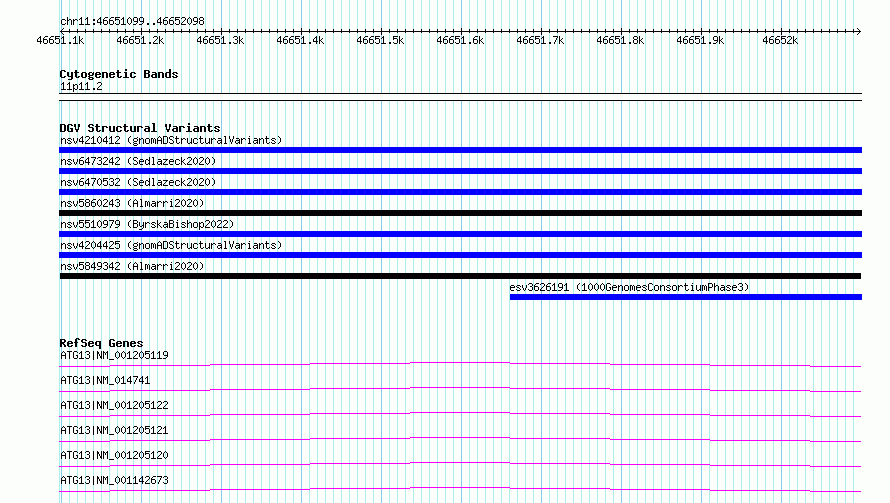The height and width of the screenshot is (503, 890).
Task: Select the blue bar under nsv5510979
Action: point(460,234)
